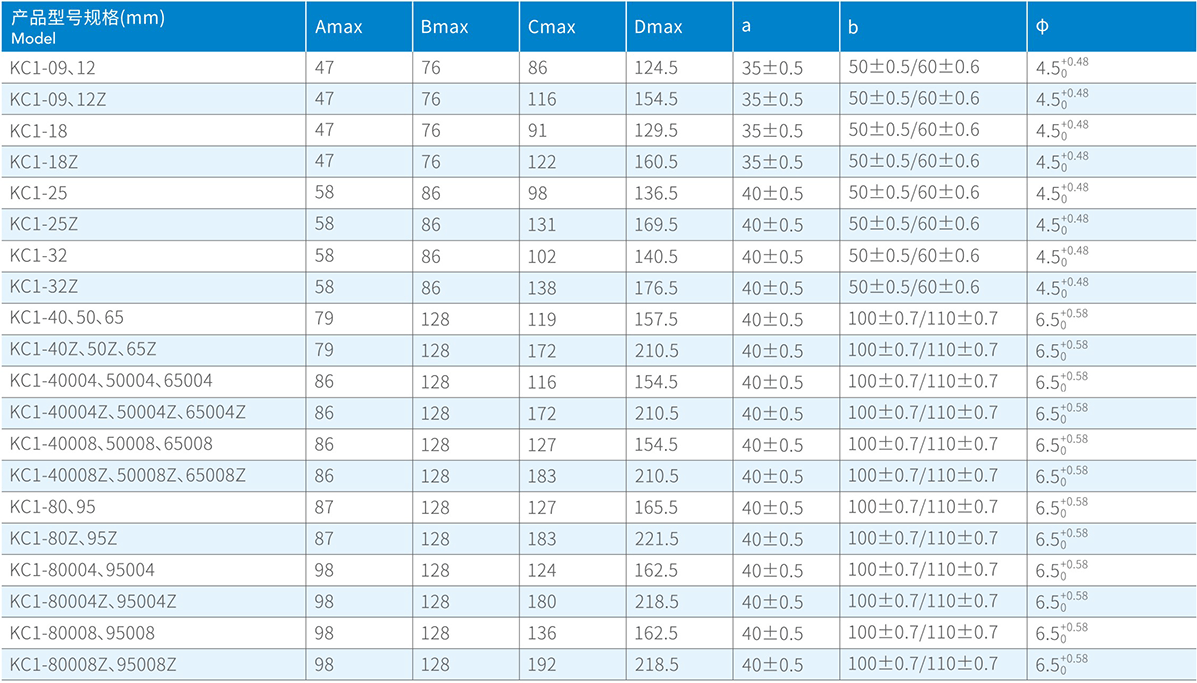Click the Amax value 79 for KC1-40Z、50Z、65Z
This screenshot has width=1197, height=683.
(x=325, y=350)
